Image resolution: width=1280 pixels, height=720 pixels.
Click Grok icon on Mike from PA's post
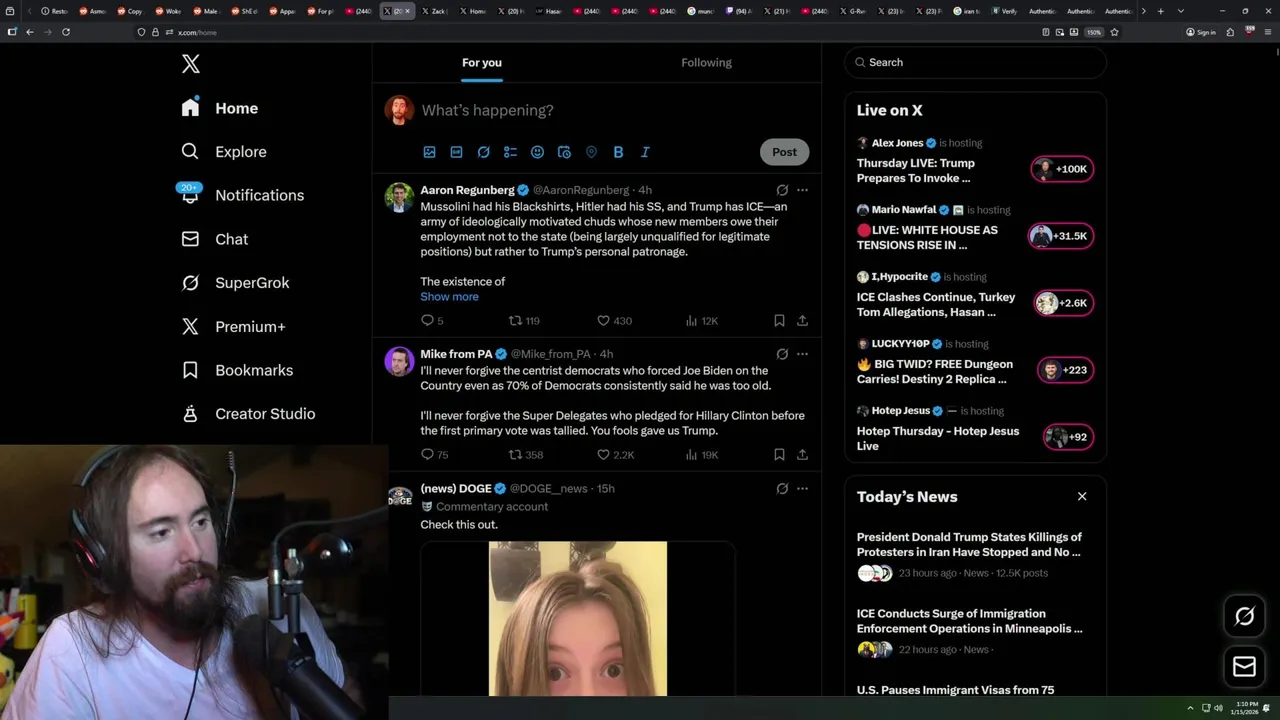782,354
